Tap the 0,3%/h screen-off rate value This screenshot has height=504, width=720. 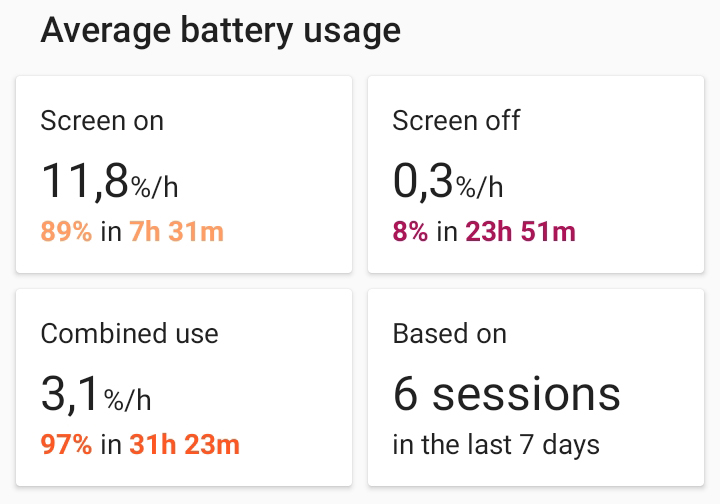[447, 181]
